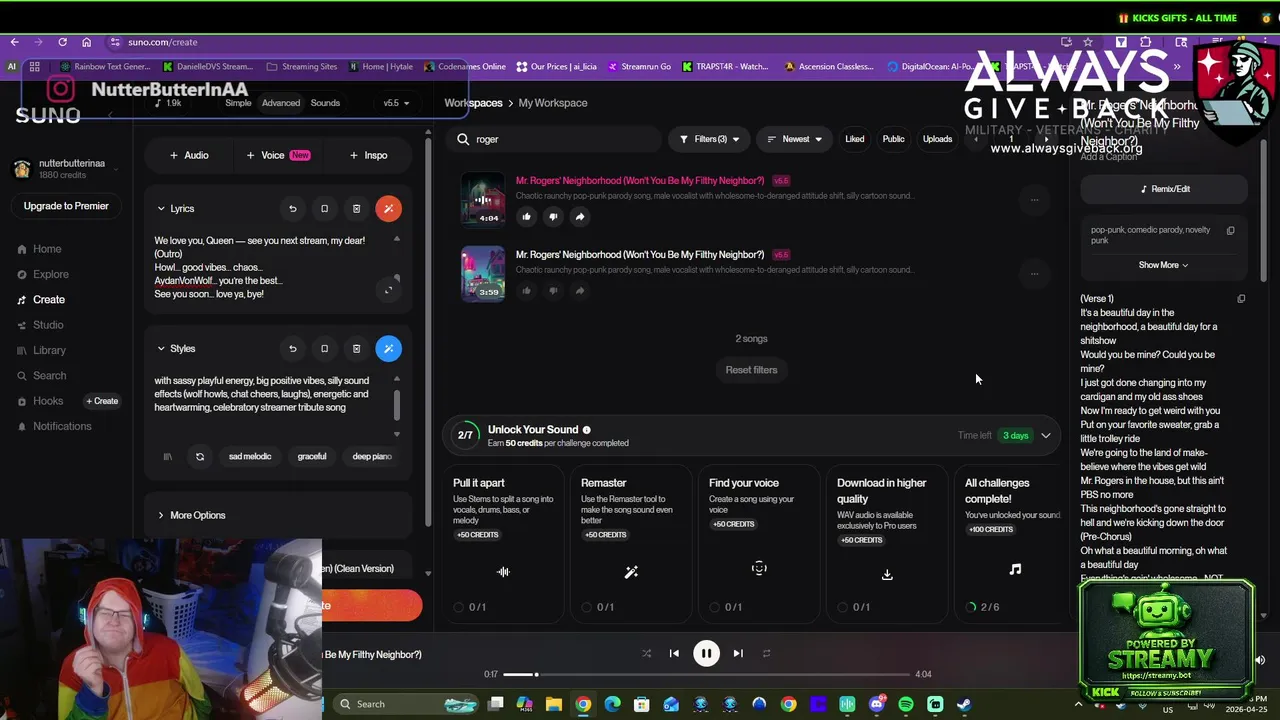Share the first Mr. Rogers' Neighborhood song
1280x720 pixels.
point(580,216)
